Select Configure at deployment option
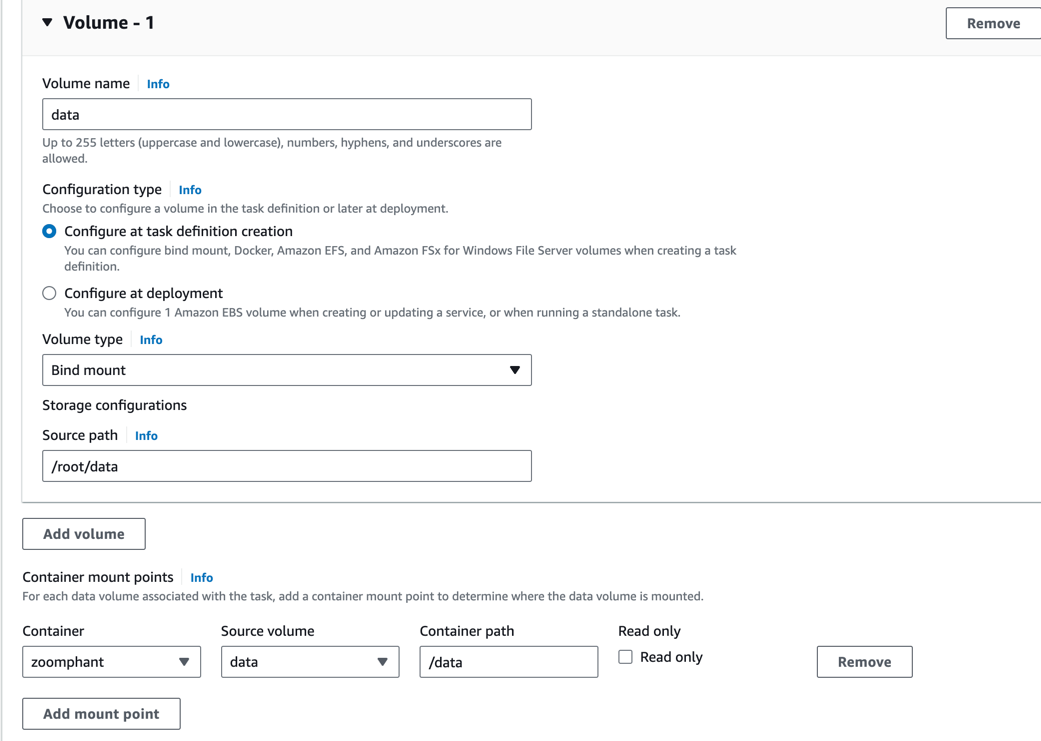1041x741 pixels. tap(49, 293)
